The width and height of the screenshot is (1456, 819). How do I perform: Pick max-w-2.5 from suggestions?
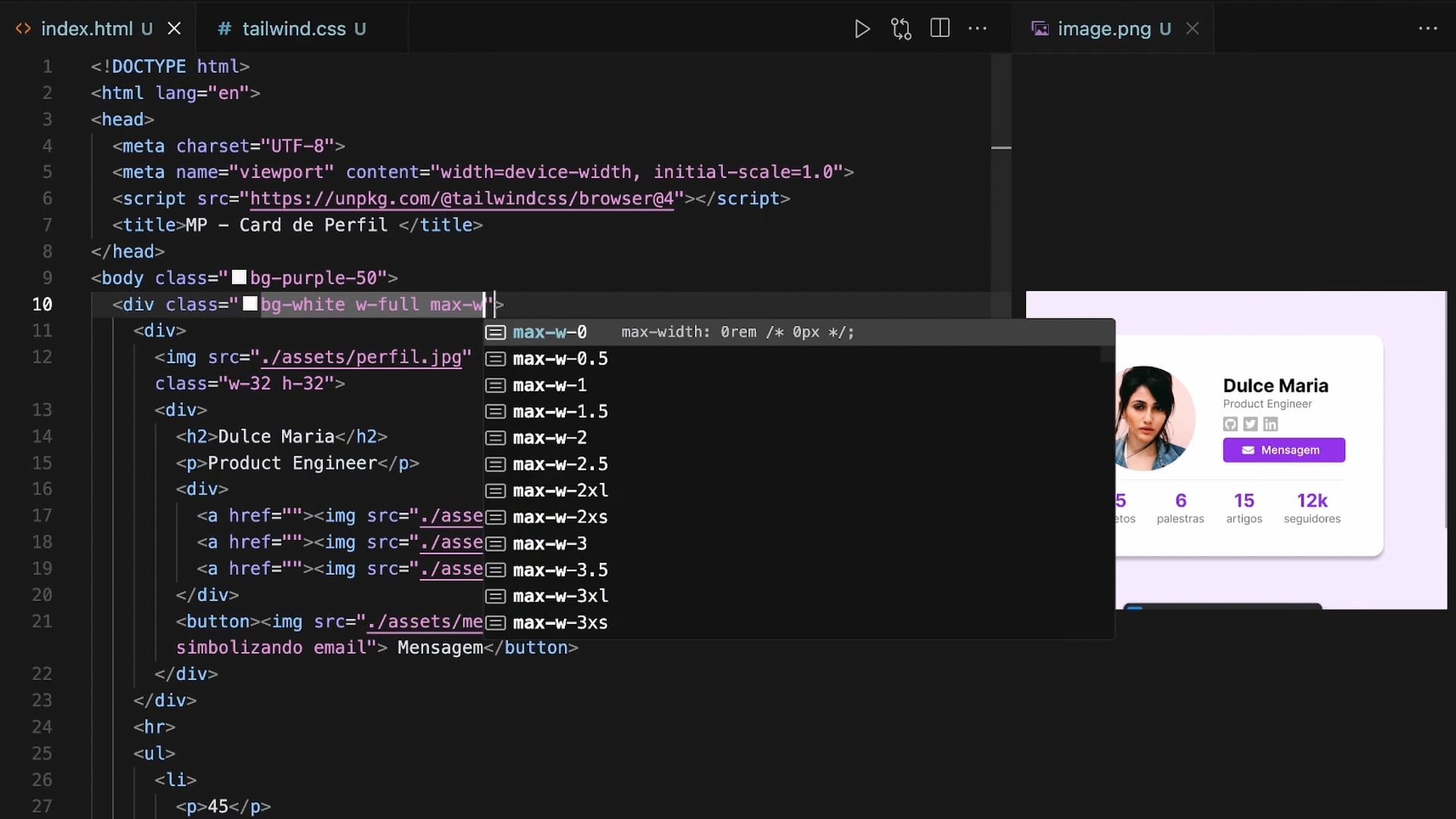(x=799, y=464)
